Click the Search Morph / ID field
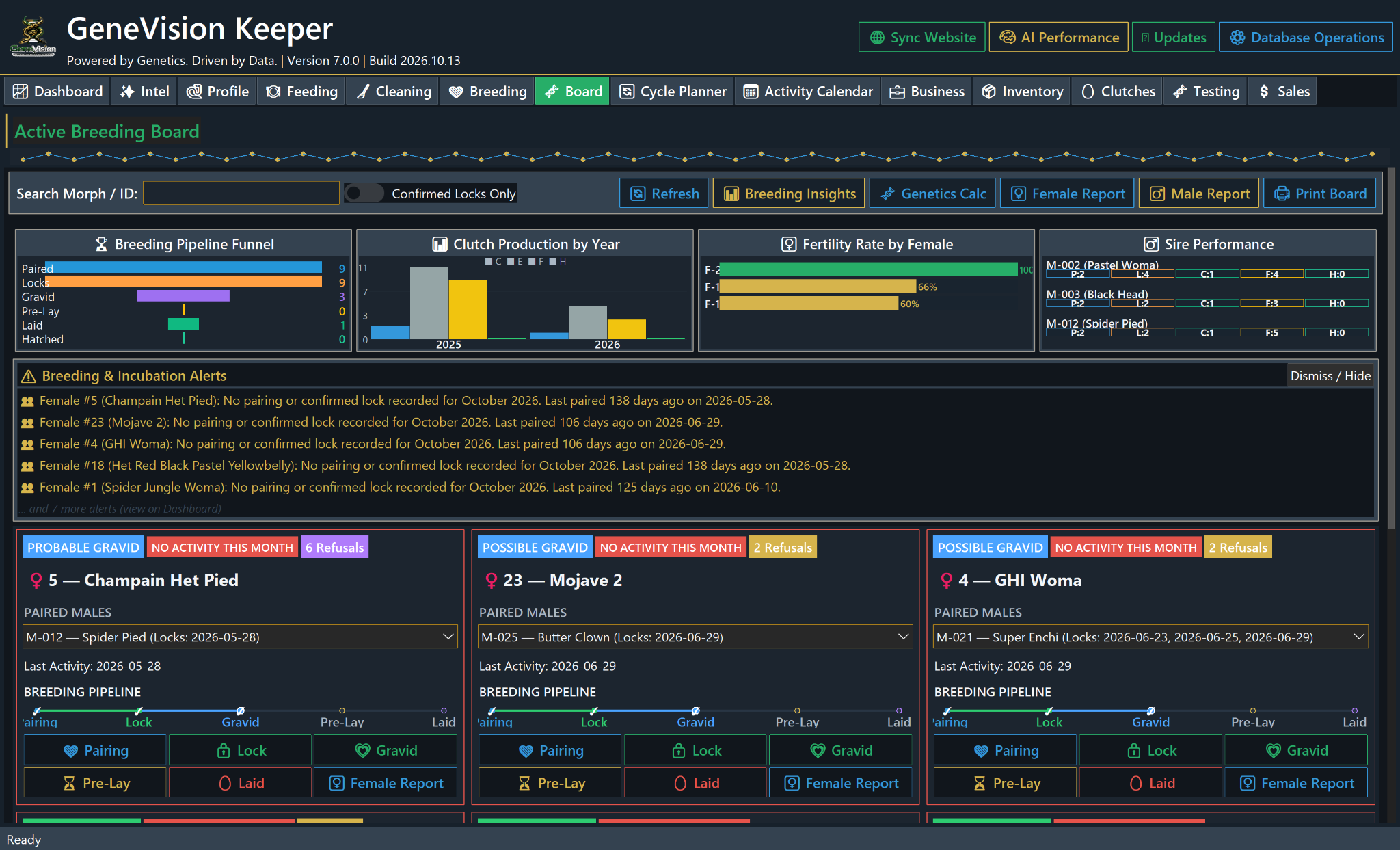This screenshot has width=1400, height=850. [241, 194]
